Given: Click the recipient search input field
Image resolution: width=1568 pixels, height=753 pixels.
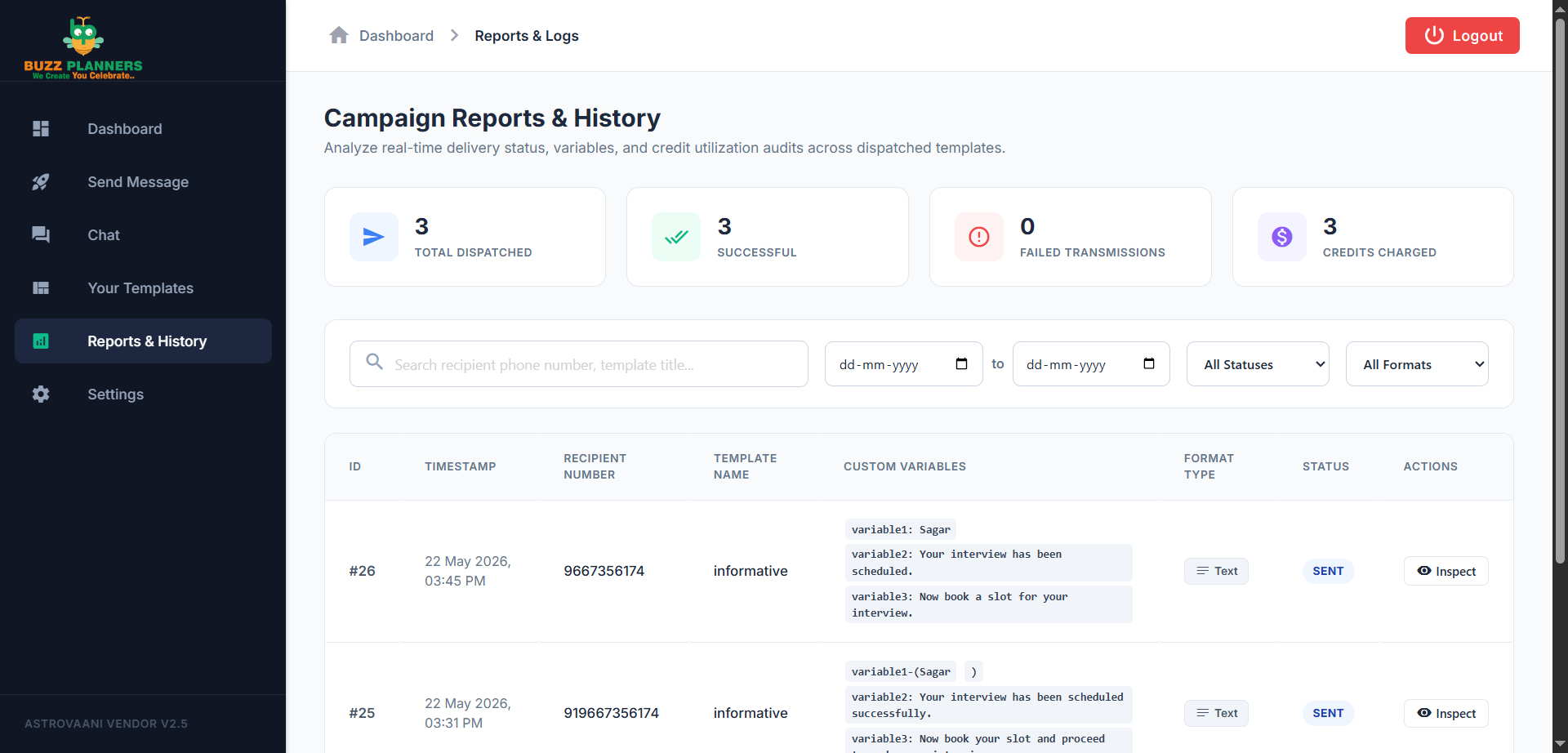Looking at the screenshot, I should click(579, 363).
